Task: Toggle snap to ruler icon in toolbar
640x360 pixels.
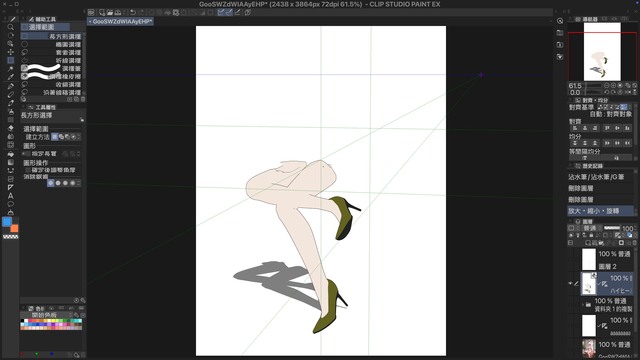Action: click(x=221, y=13)
